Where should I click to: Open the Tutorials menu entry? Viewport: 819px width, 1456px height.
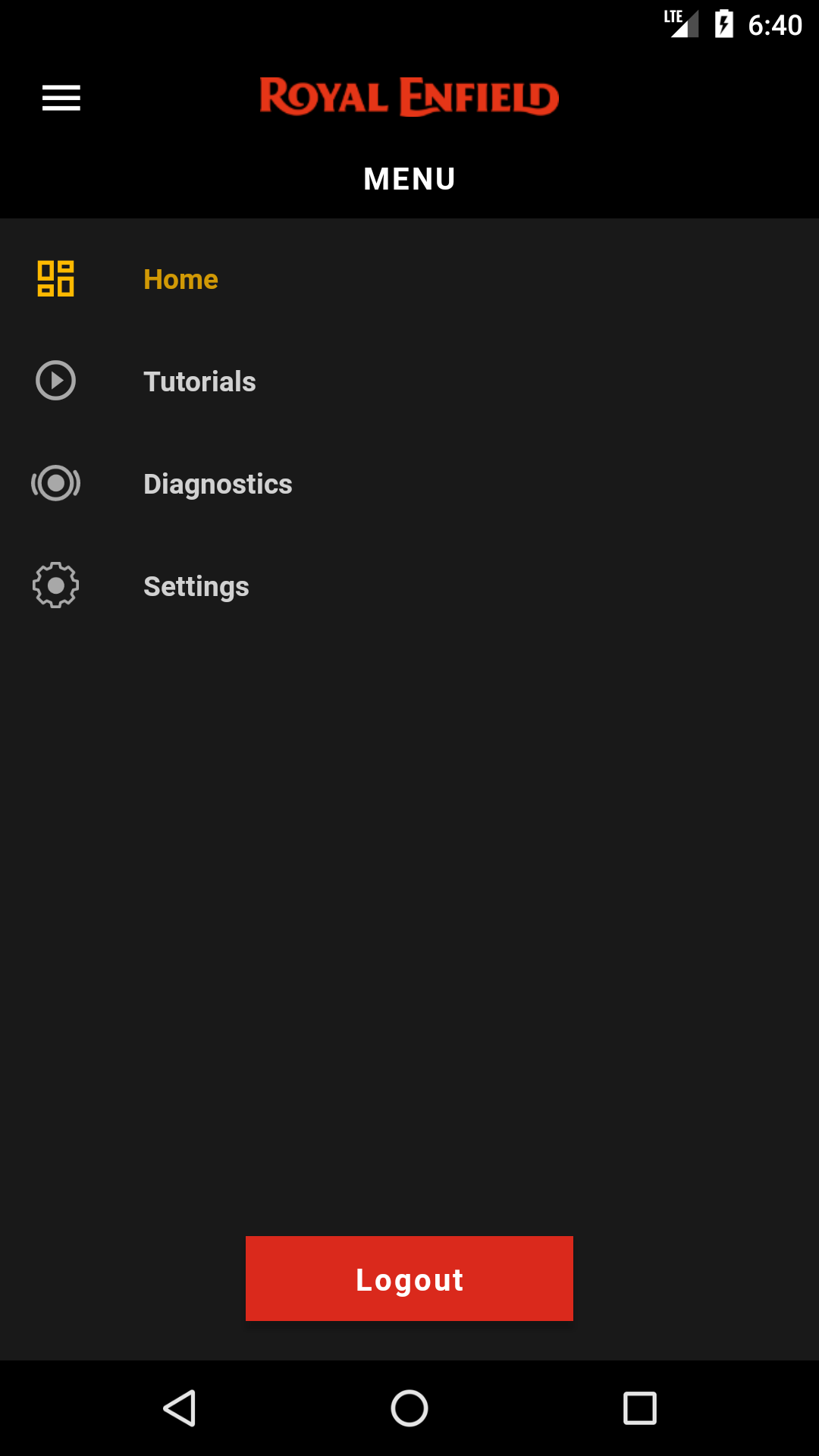click(409, 381)
